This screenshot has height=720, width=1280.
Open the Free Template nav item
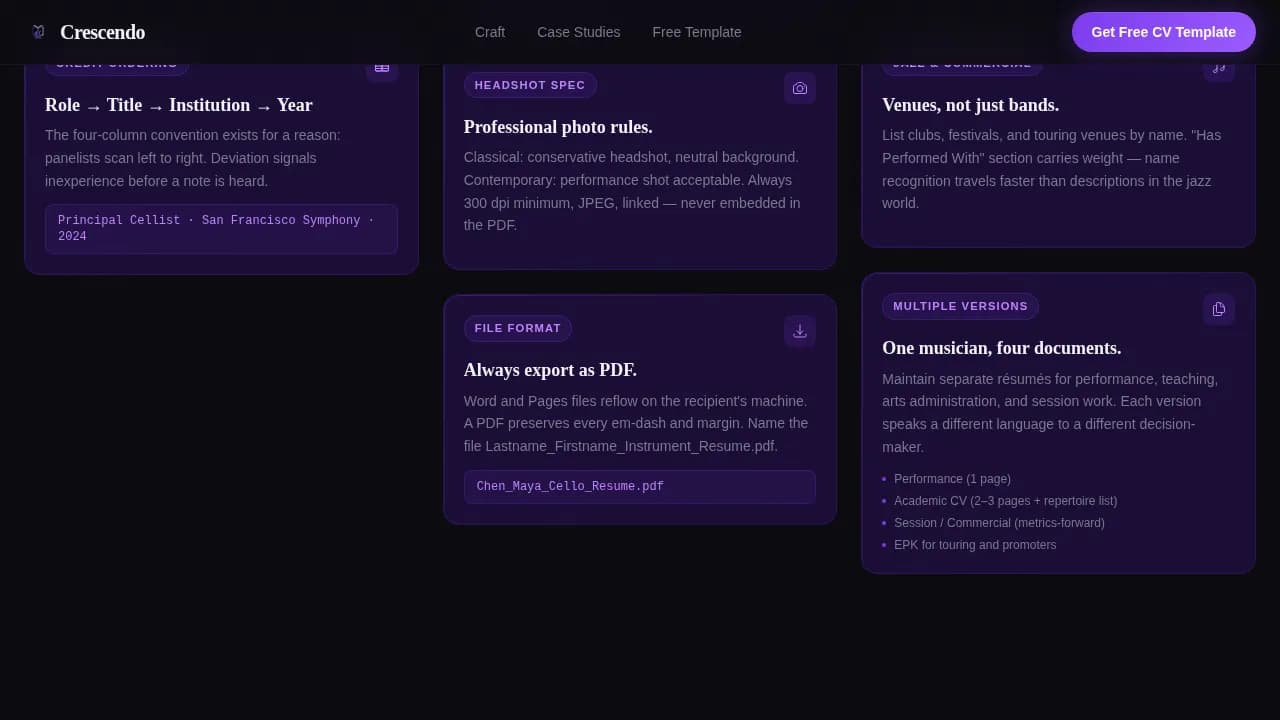(x=697, y=32)
